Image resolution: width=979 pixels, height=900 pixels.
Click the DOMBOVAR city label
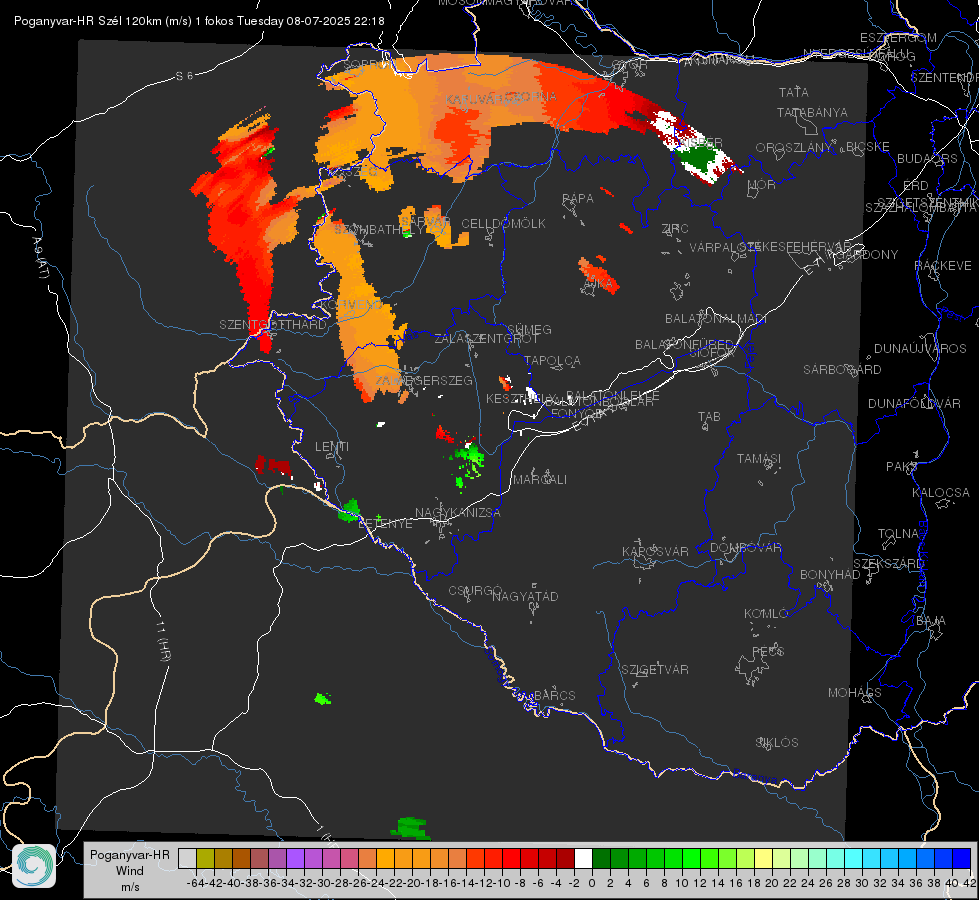[745, 548]
